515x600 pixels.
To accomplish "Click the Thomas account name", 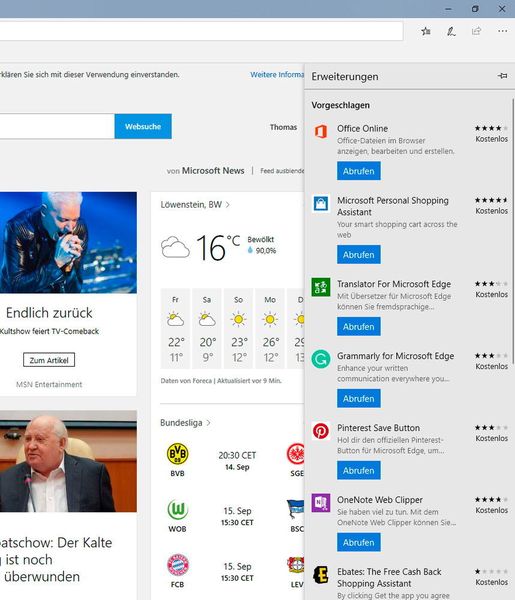I will pos(283,127).
